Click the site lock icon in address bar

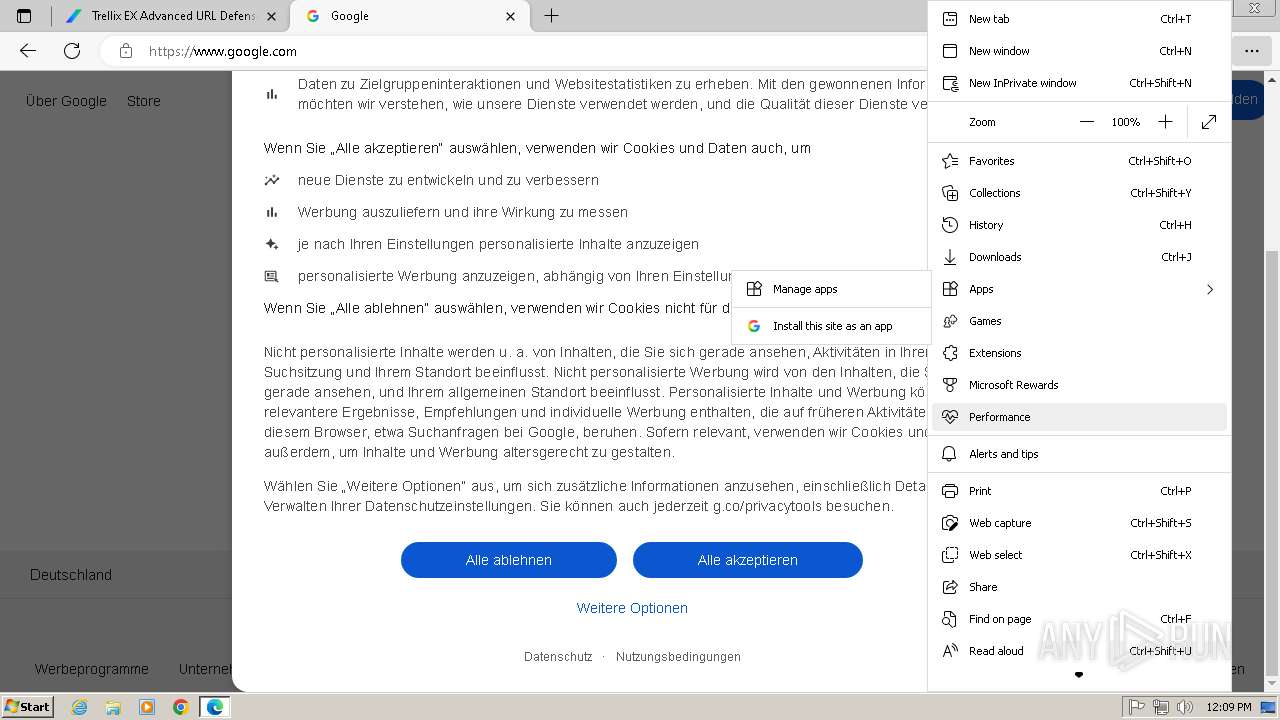pyautogui.click(x=126, y=51)
